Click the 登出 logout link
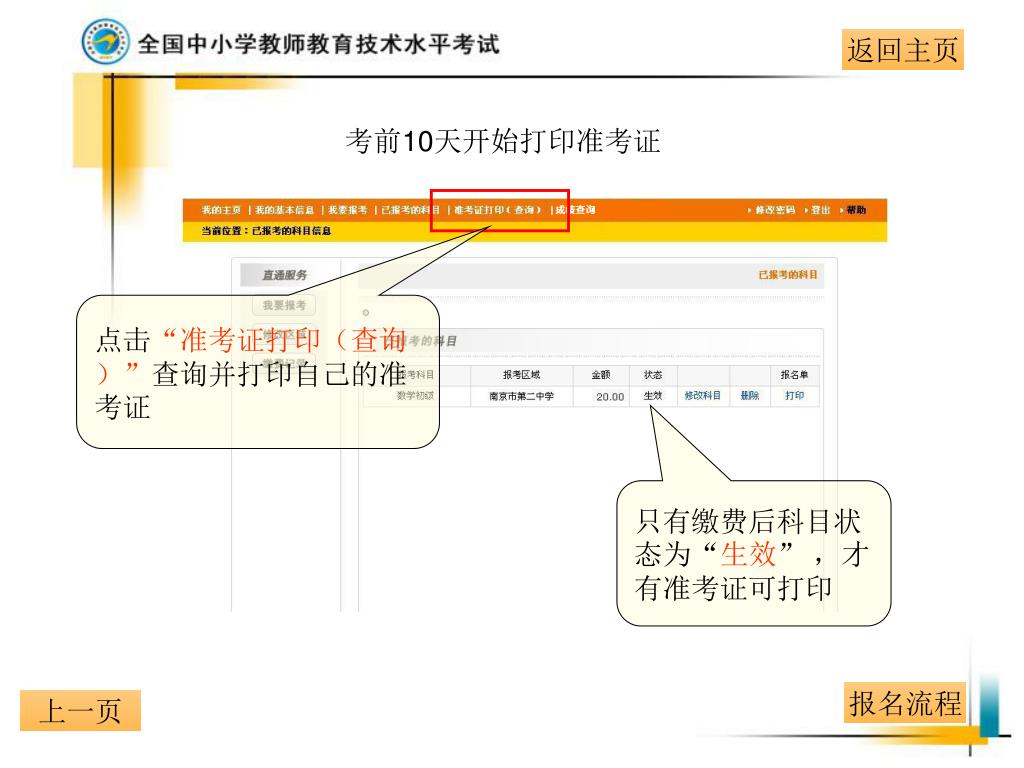The width and height of the screenshot is (1024, 768). (x=820, y=210)
